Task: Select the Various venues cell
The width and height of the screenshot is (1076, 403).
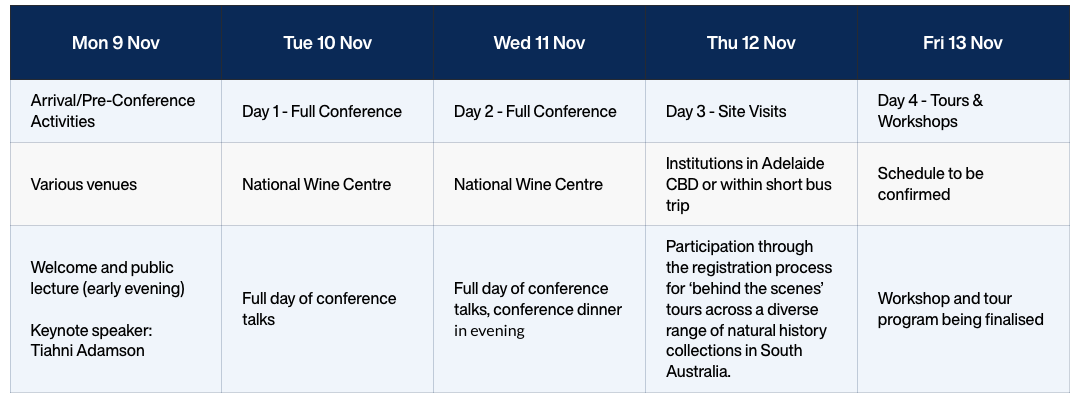Action: [x=116, y=184]
